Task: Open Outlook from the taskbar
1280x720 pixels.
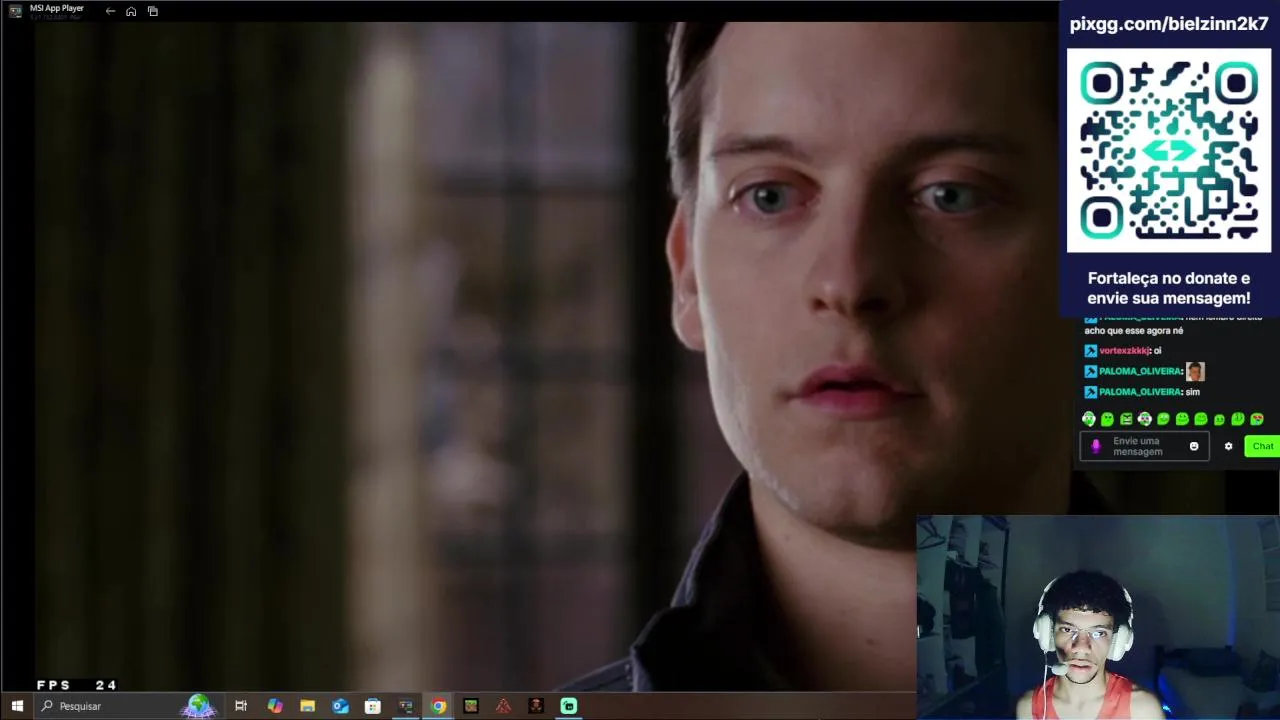Action: tap(340, 706)
